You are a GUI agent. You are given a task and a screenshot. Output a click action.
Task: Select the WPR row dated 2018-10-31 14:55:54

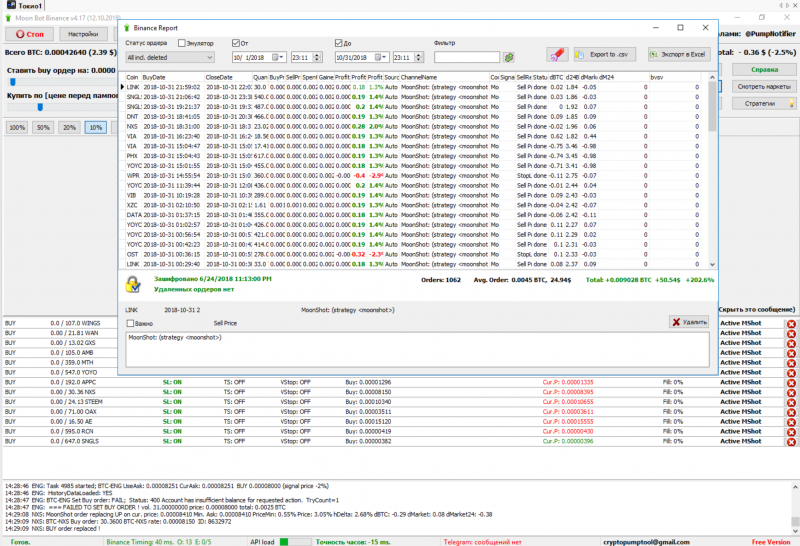click(x=411, y=176)
